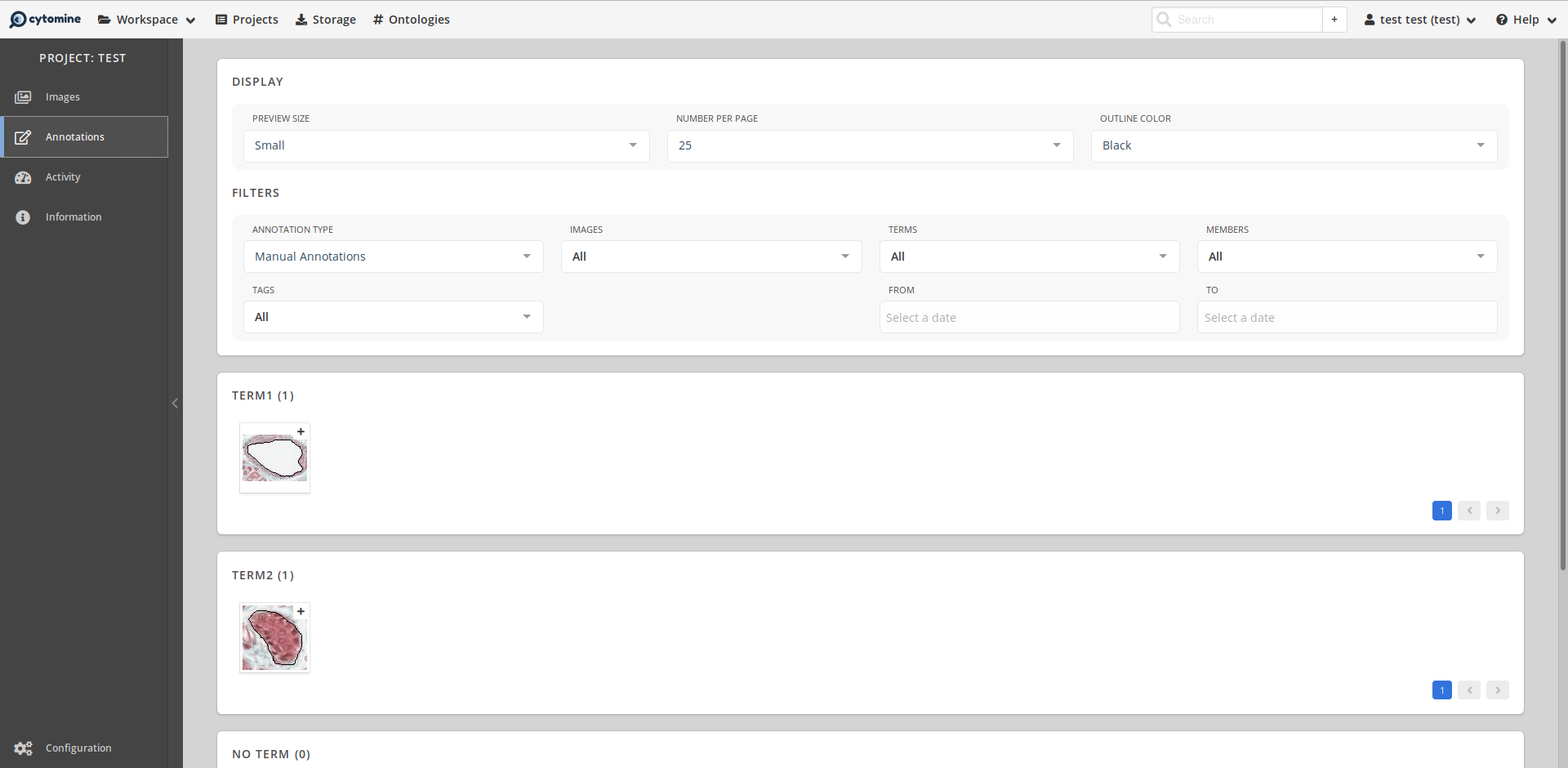Go to next page in TERM2 pagination
Viewport: 1568px width, 768px height.
1497,690
